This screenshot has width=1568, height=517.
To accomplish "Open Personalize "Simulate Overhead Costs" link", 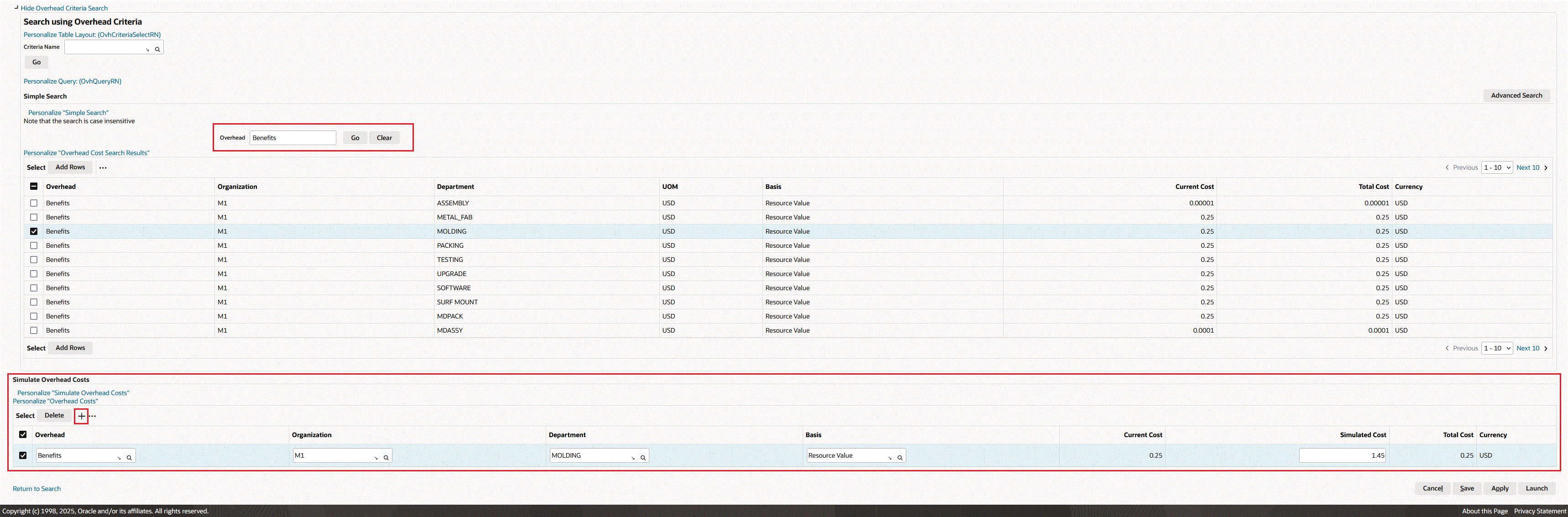I will (73, 393).
